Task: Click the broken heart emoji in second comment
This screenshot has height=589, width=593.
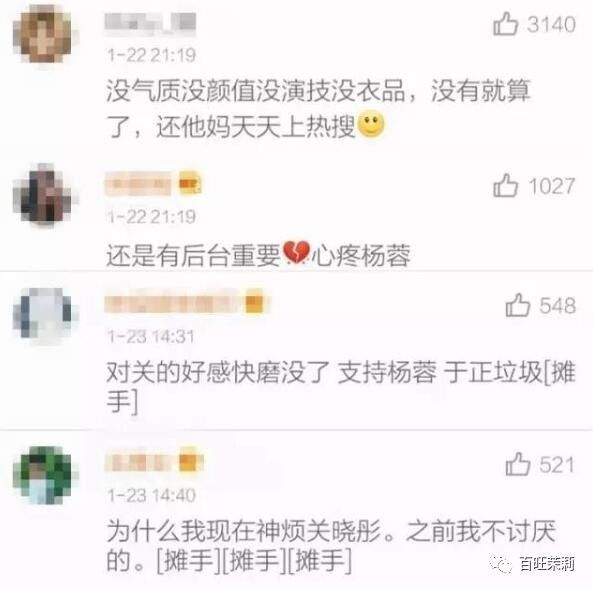Action: click(x=296, y=252)
